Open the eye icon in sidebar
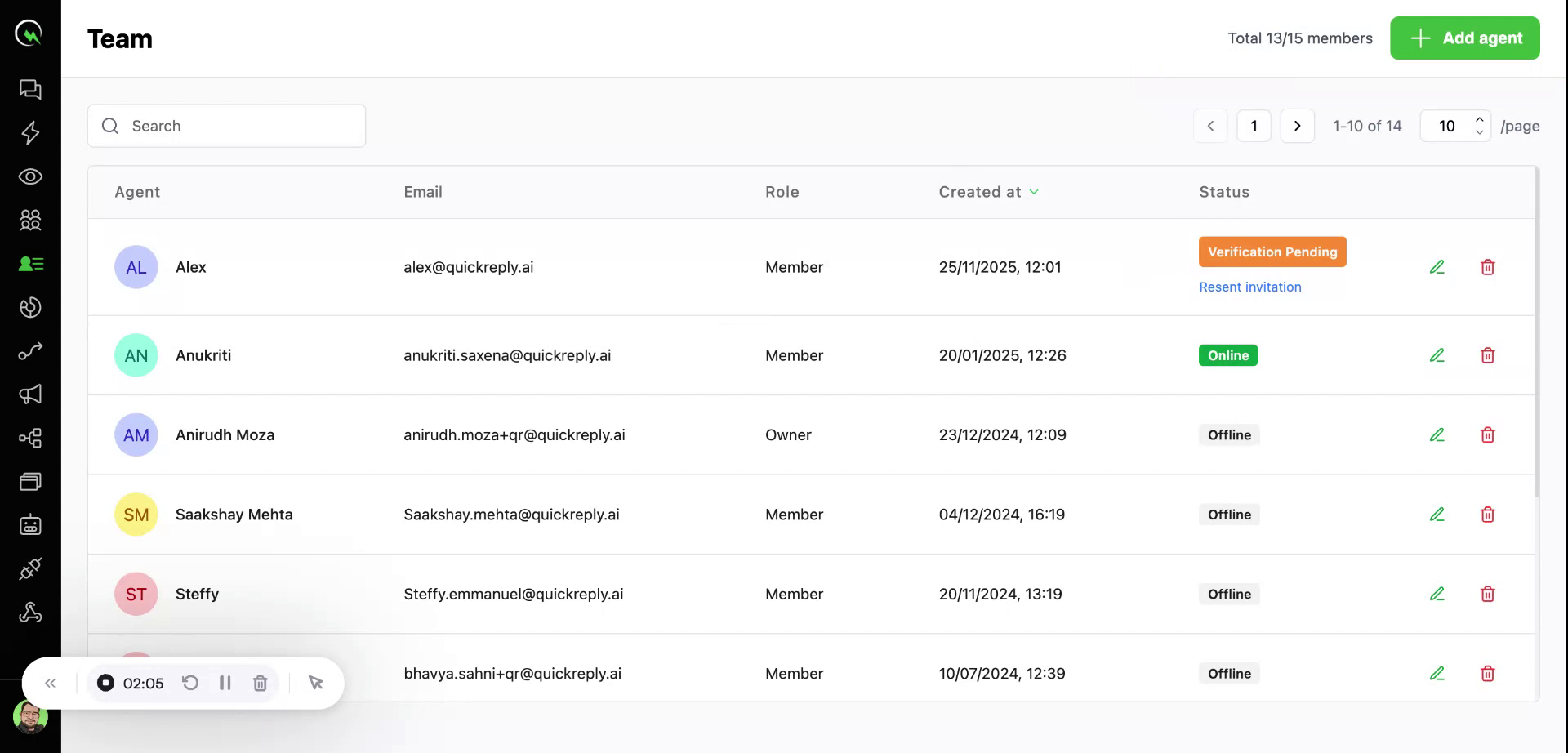Screen dimensions: 1568x753 [x=30, y=176]
